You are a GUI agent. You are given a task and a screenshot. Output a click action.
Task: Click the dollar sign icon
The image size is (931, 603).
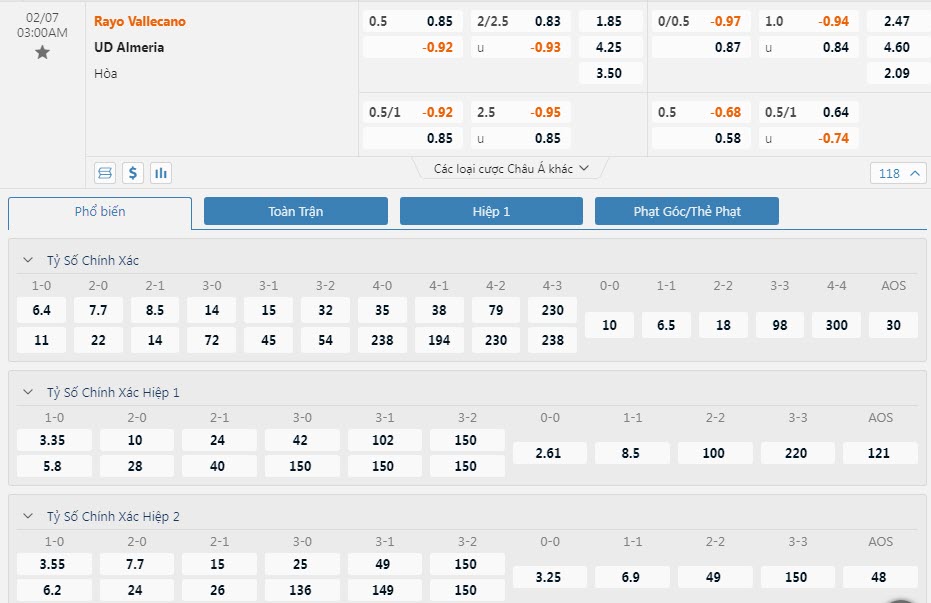133,173
